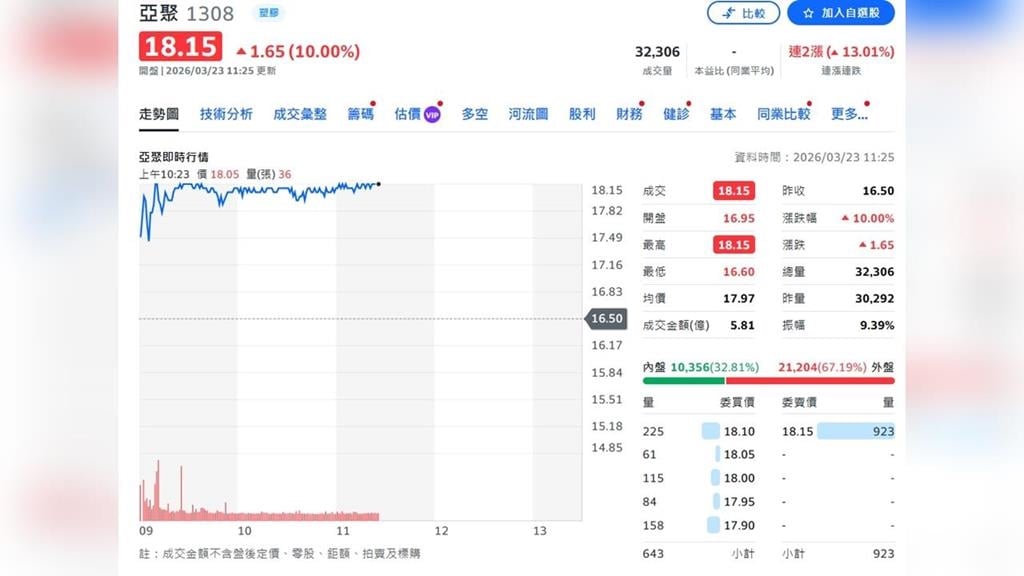Click the 比較 compare button
Image resolution: width=1024 pixels, height=576 pixels.
743,13
